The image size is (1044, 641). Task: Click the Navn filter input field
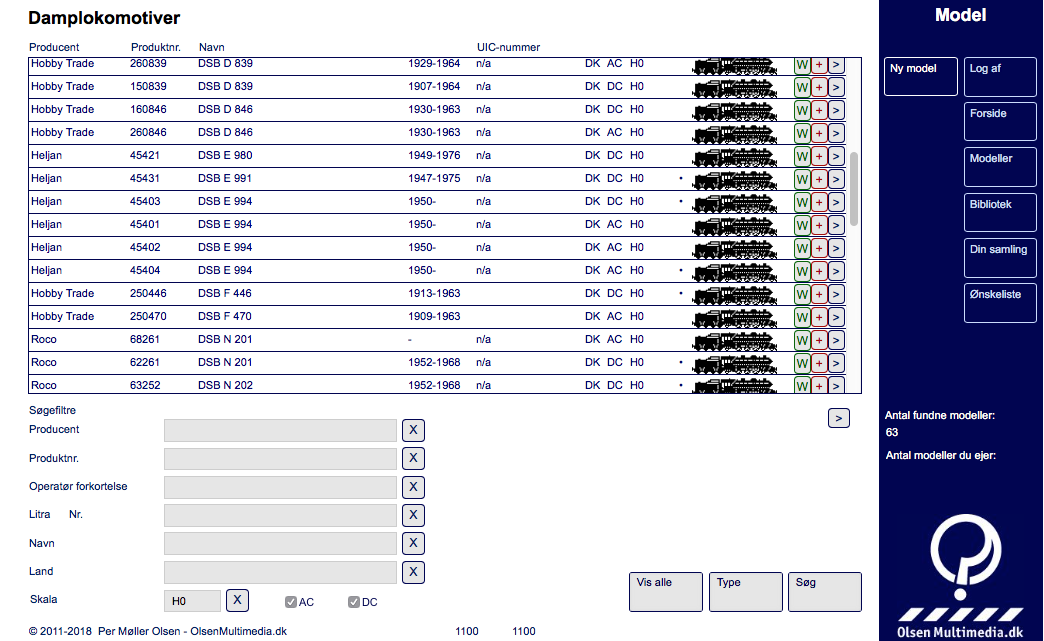[280, 543]
